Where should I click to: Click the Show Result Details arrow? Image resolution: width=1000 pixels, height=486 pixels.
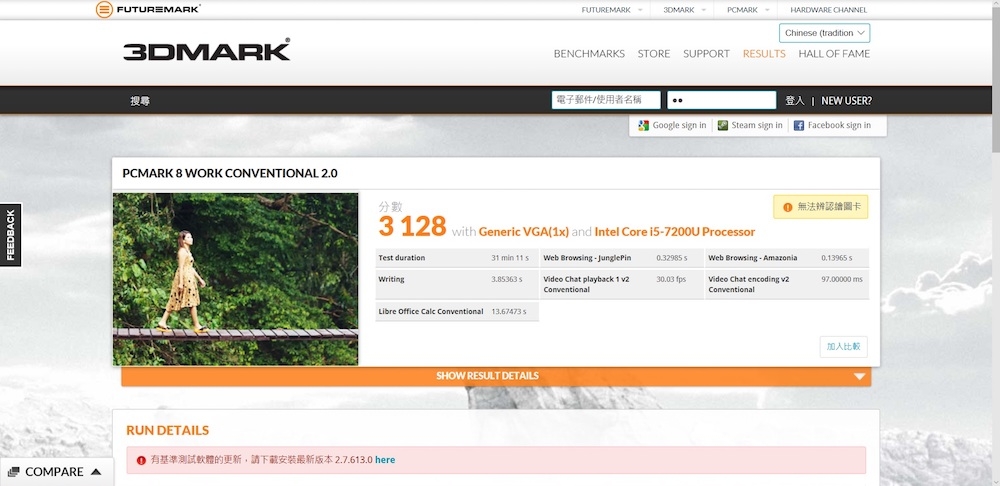[x=859, y=376]
